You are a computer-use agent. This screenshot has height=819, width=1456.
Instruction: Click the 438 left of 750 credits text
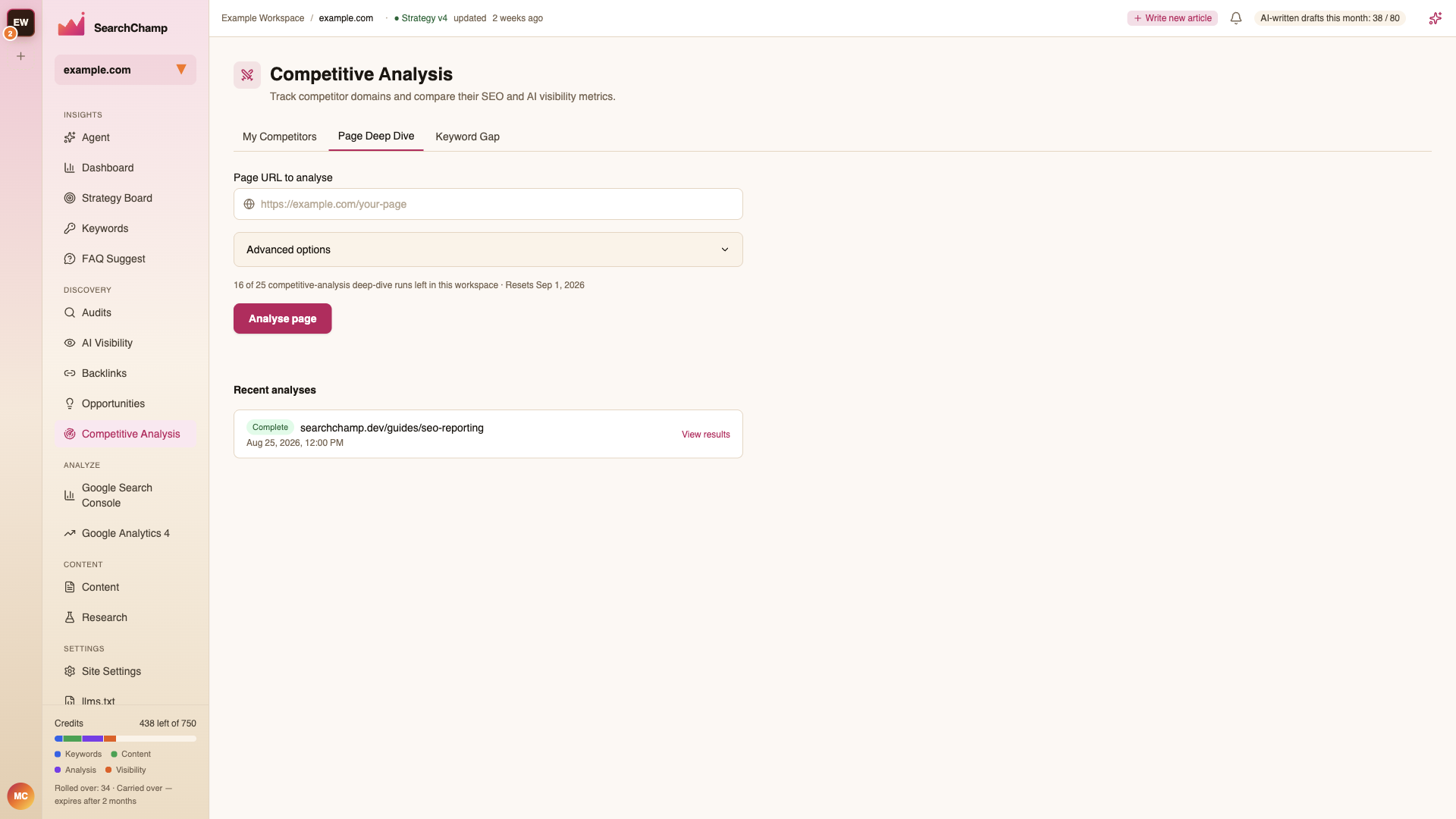click(168, 723)
